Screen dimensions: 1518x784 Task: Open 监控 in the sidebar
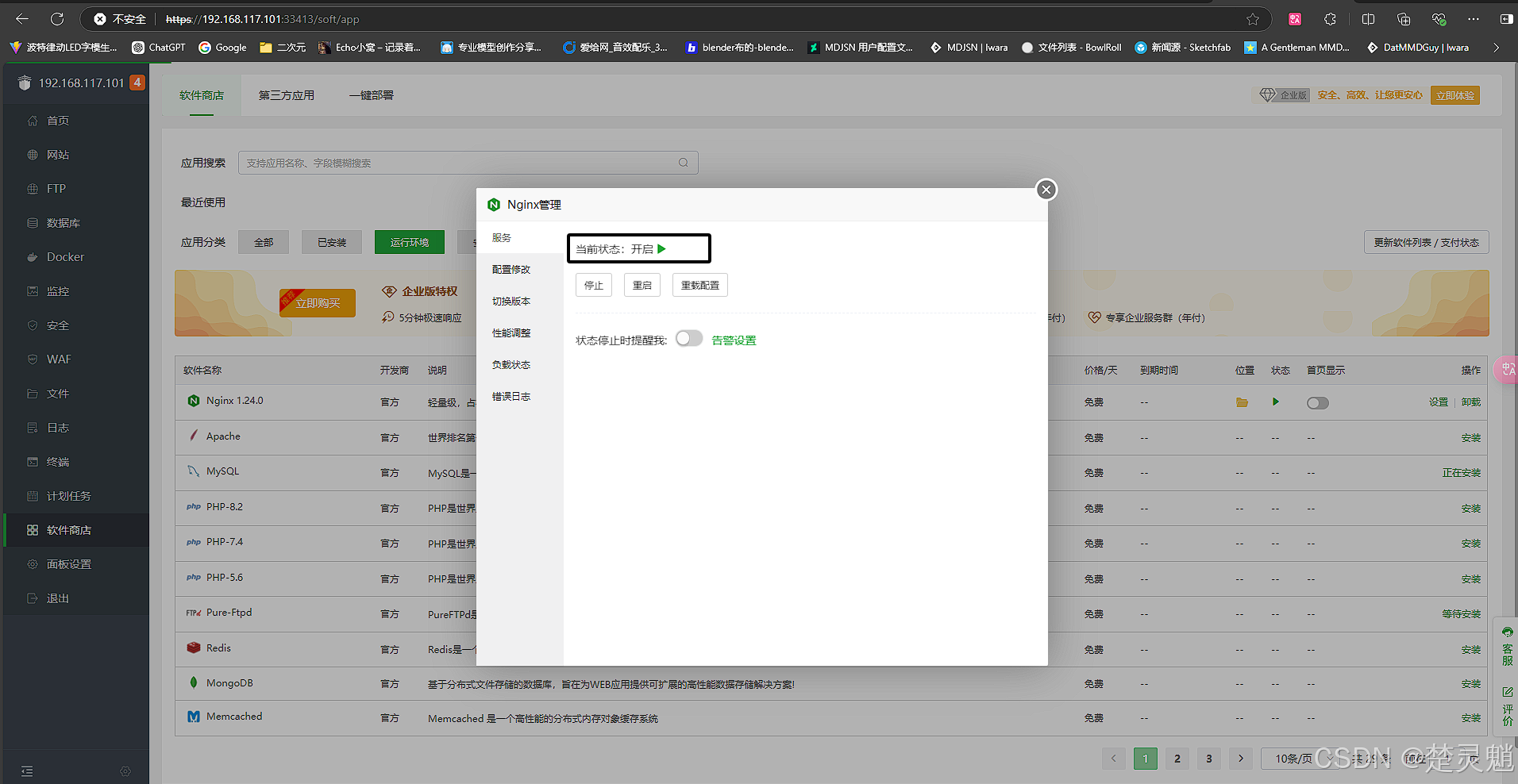point(58,291)
